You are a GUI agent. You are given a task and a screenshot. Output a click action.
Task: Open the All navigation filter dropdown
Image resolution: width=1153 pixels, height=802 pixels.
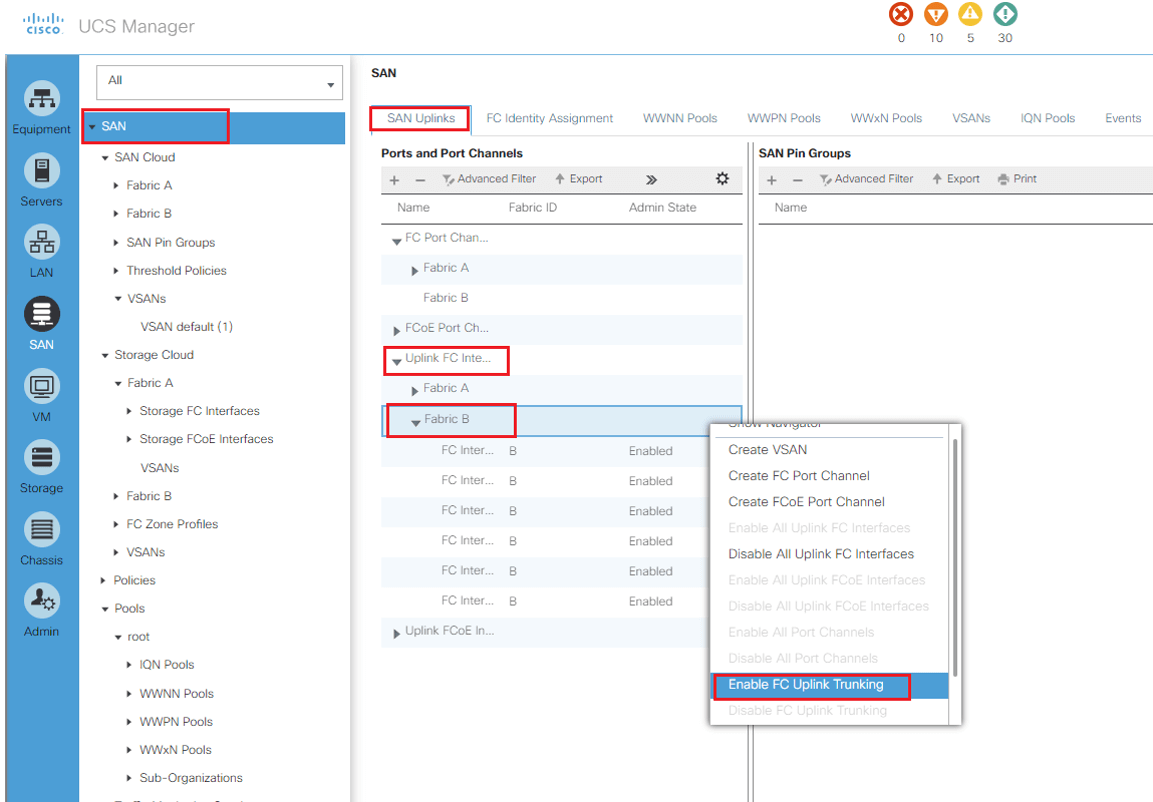(x=219, y=82)
